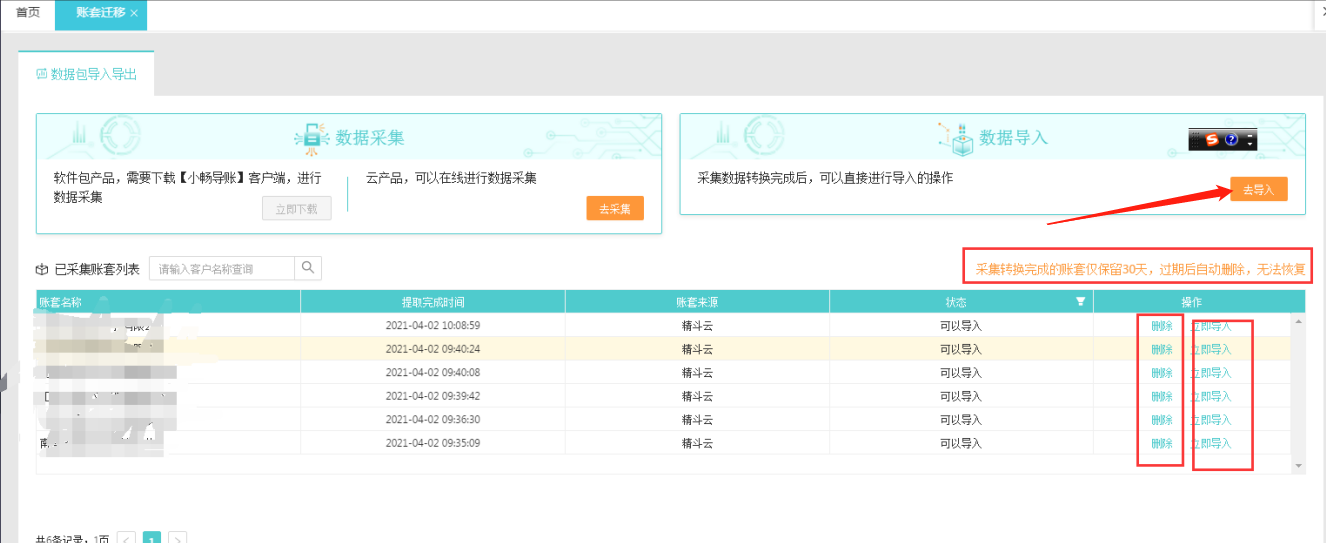Close the 账套迁移 tab with its X

(134, 13)
